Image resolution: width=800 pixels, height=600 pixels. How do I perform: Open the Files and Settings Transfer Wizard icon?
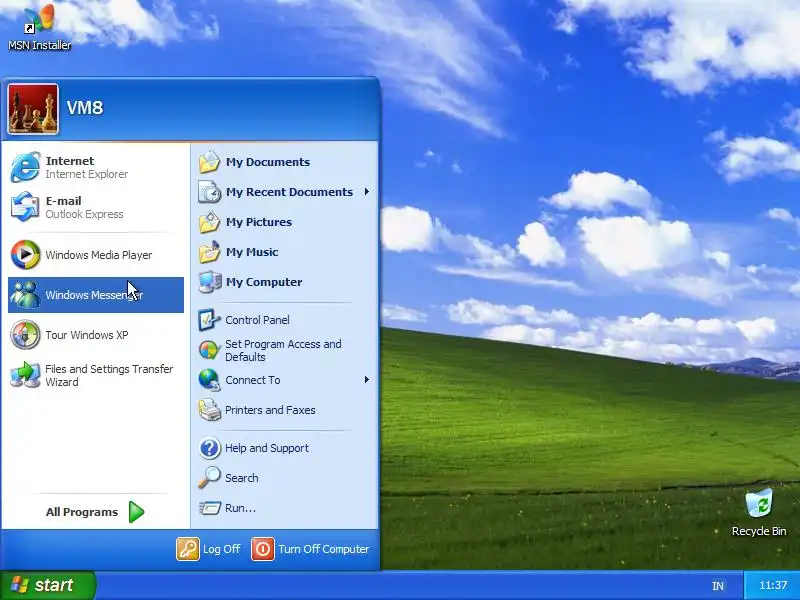pyautogui.click(x=25, y=375)
